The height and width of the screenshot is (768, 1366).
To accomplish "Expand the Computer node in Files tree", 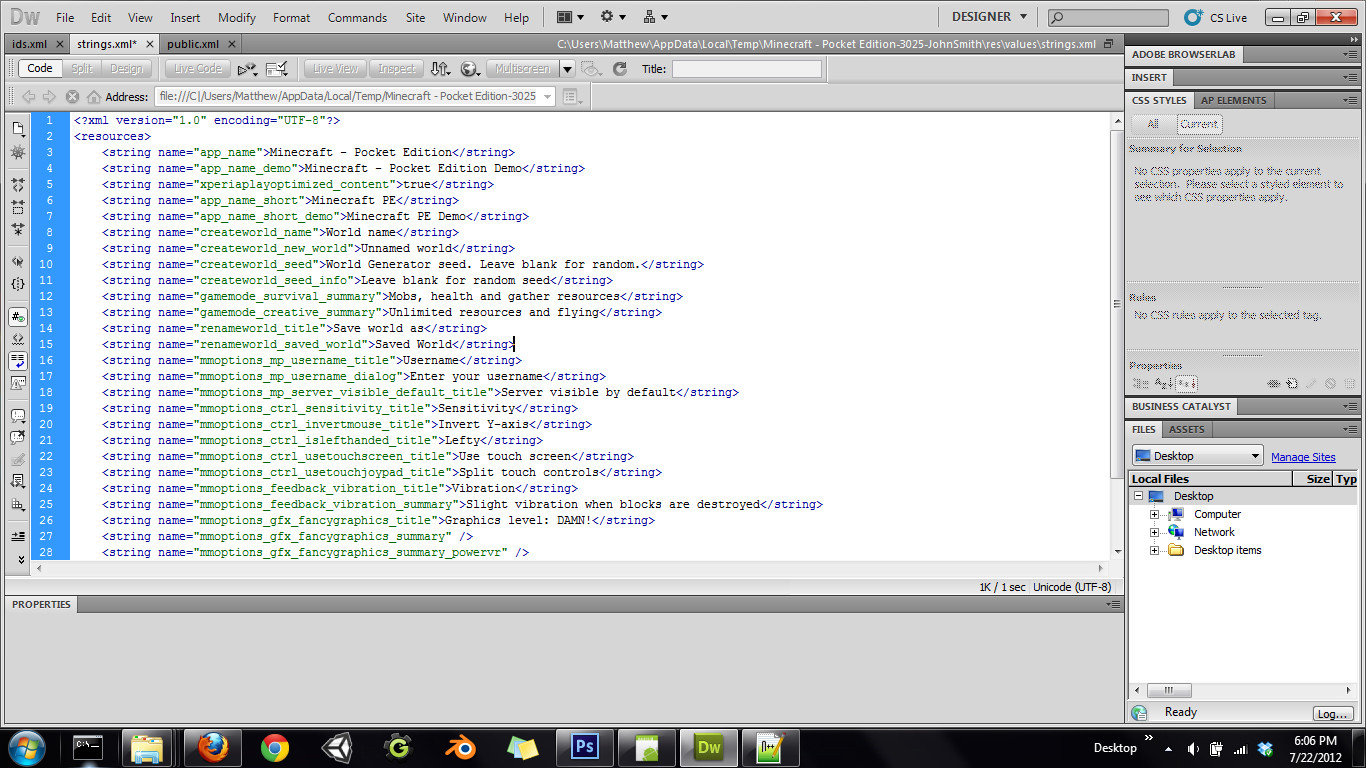I will [x=1154, y=514].
